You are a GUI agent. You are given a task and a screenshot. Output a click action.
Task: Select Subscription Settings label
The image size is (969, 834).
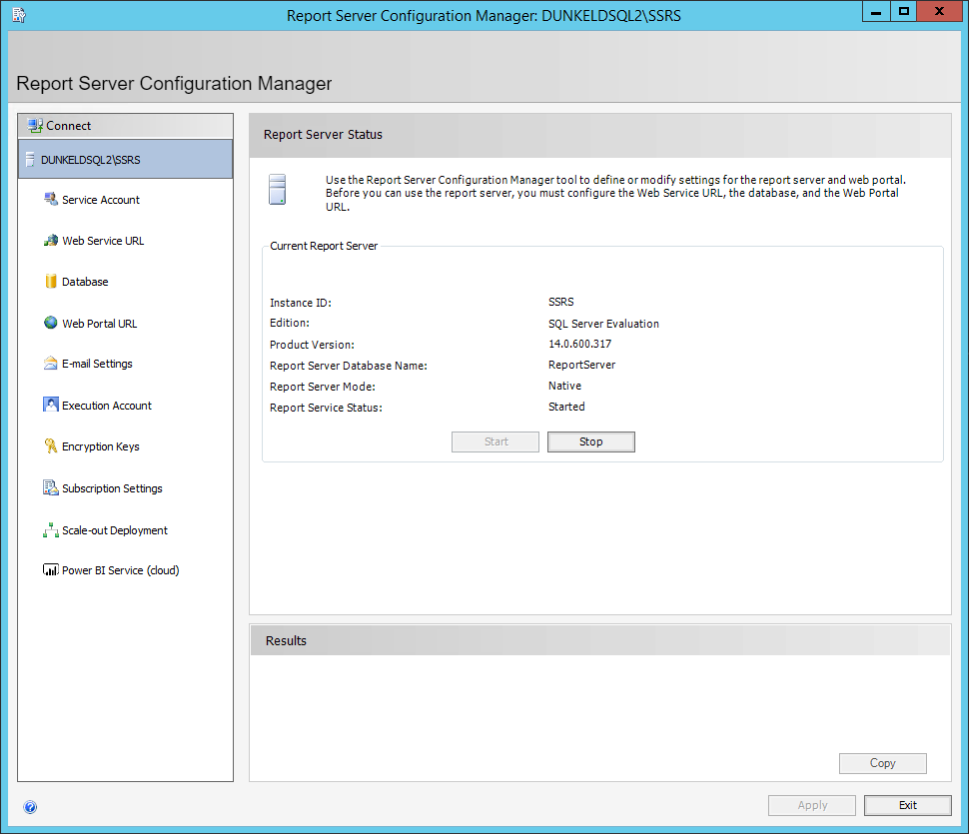coord(112,489)
